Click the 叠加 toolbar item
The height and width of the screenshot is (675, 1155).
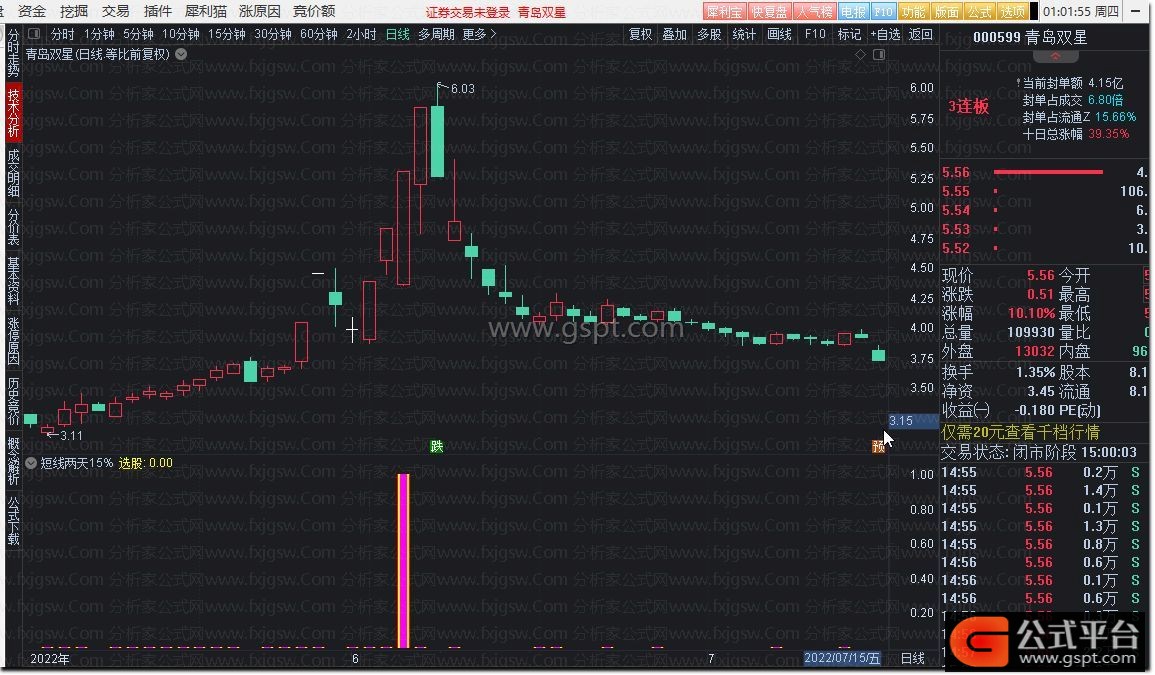(674, 34)
